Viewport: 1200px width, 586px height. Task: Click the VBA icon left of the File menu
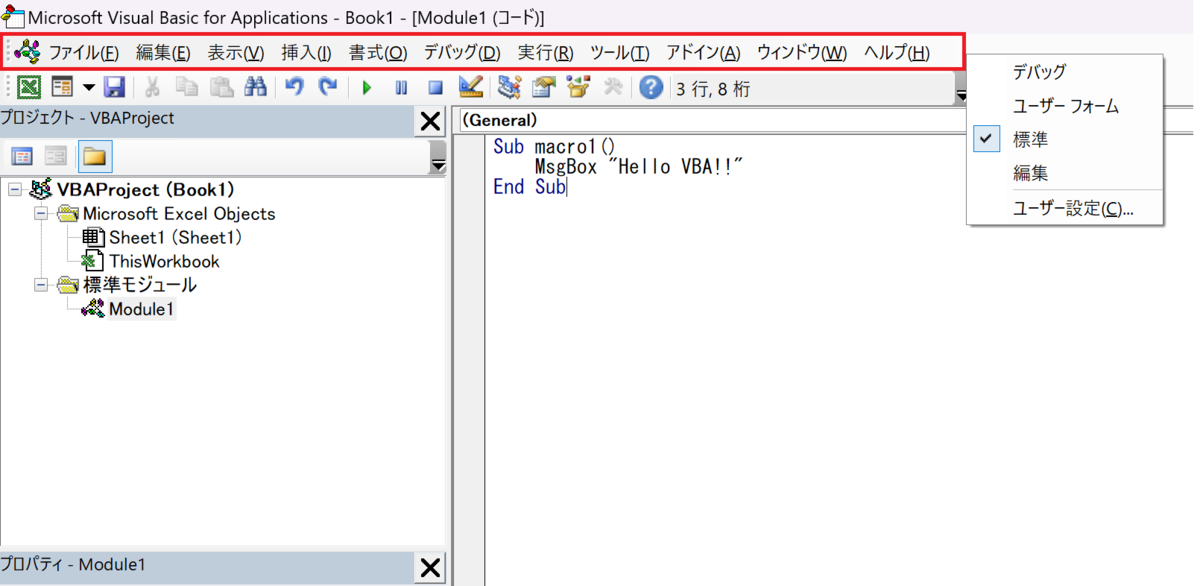tap(28, 52)
